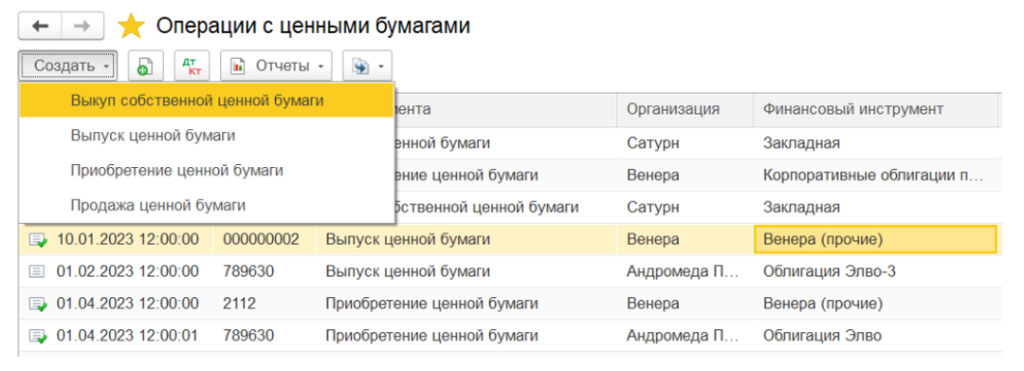Click Выпуск ценной бумаги in 000000002 row
The width and height of the screenshot is (1024, 371).
point(408,240)
